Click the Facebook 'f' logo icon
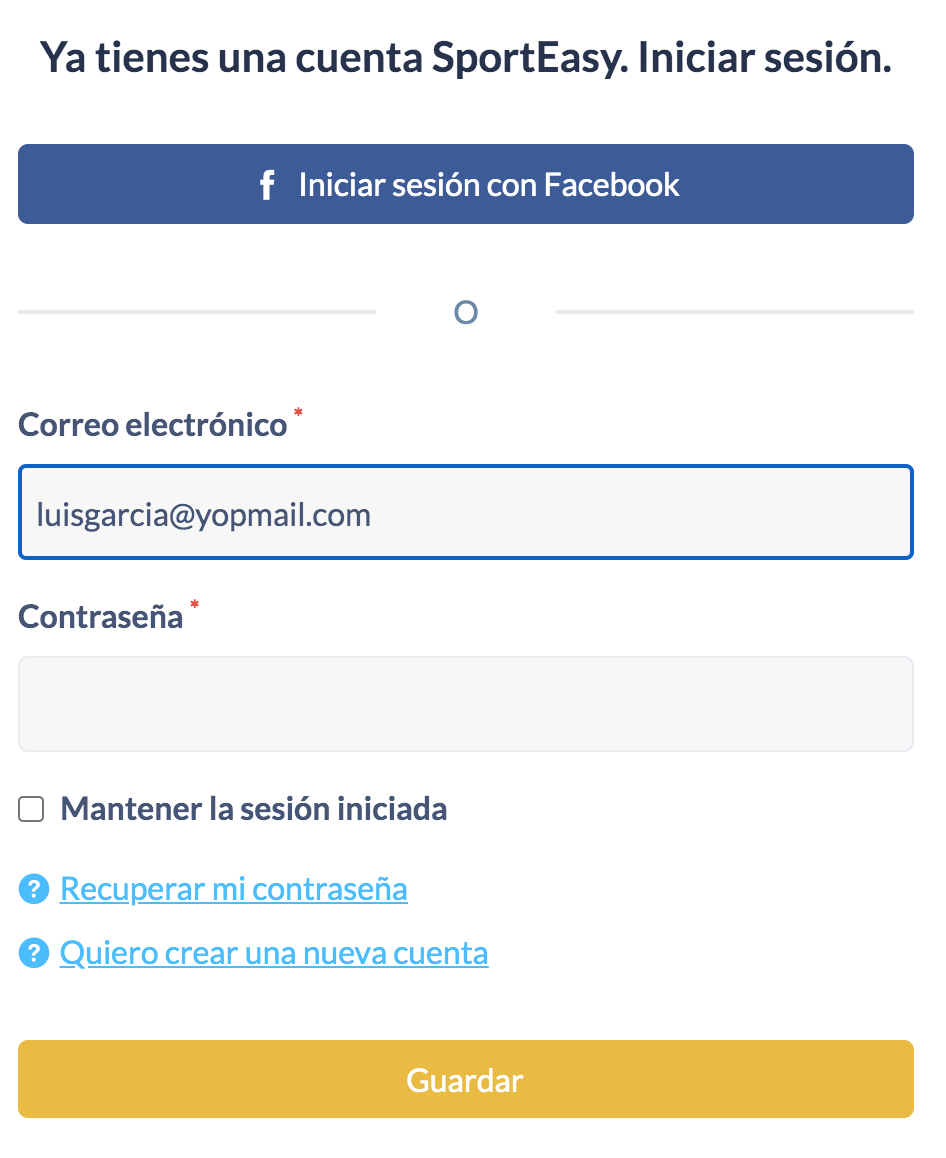This screenshot has height=1158, width=946. [266, 185]
